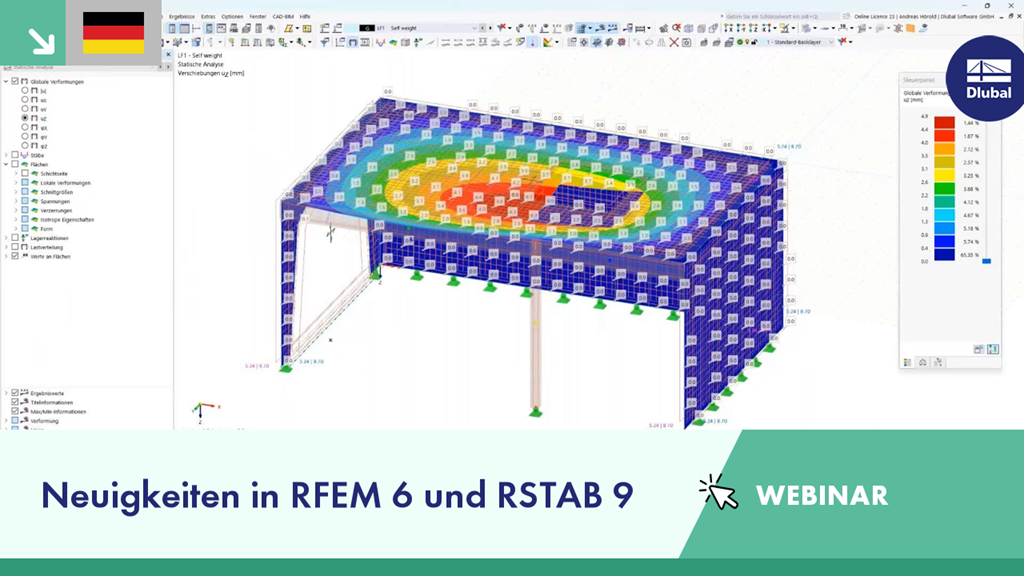Go to the next load case arrow
Image resolution: width=1024 pixels, height=576 pixels.
490,28
